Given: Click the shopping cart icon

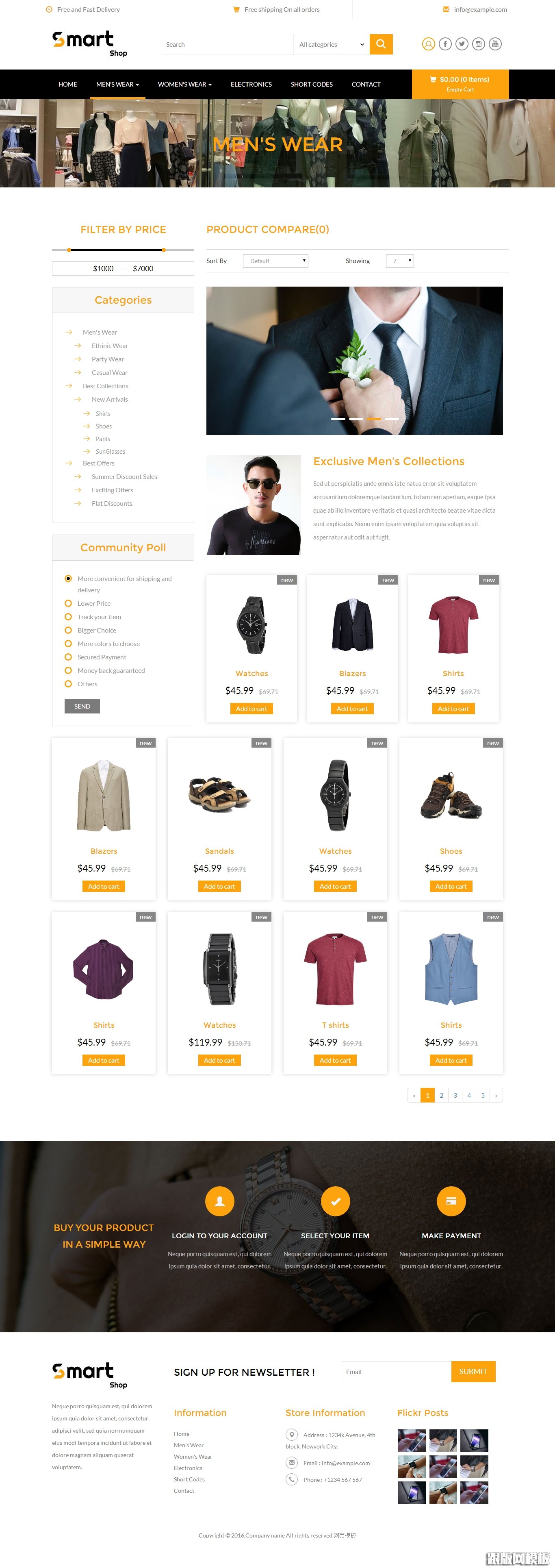Looking at the screenshot, I should 433,79.
